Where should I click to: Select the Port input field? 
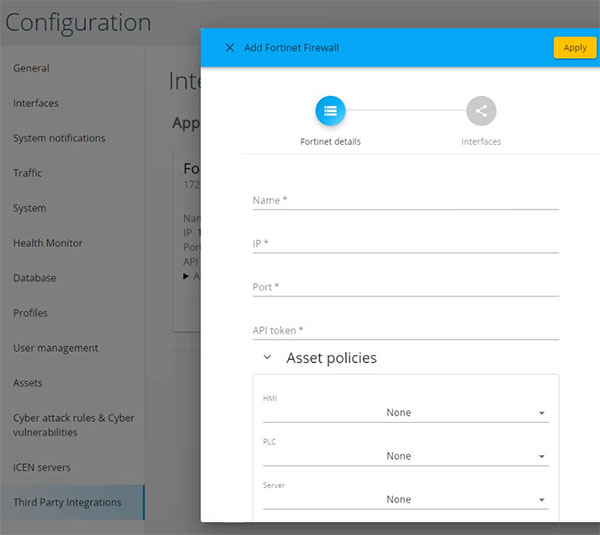pos(405,287)
